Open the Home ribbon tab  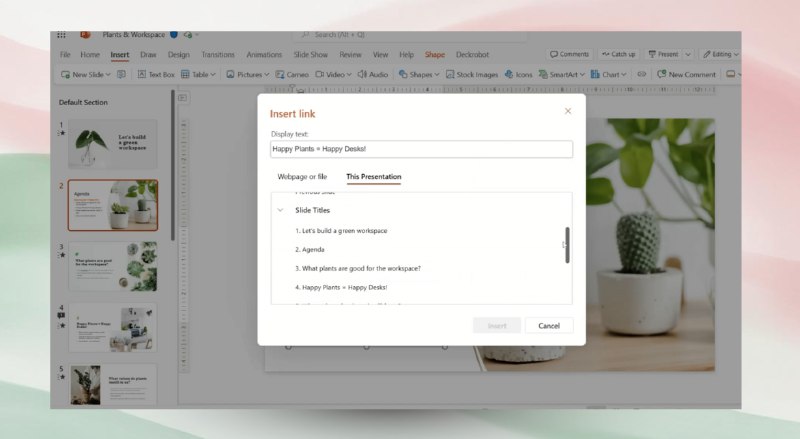point(90,55)
